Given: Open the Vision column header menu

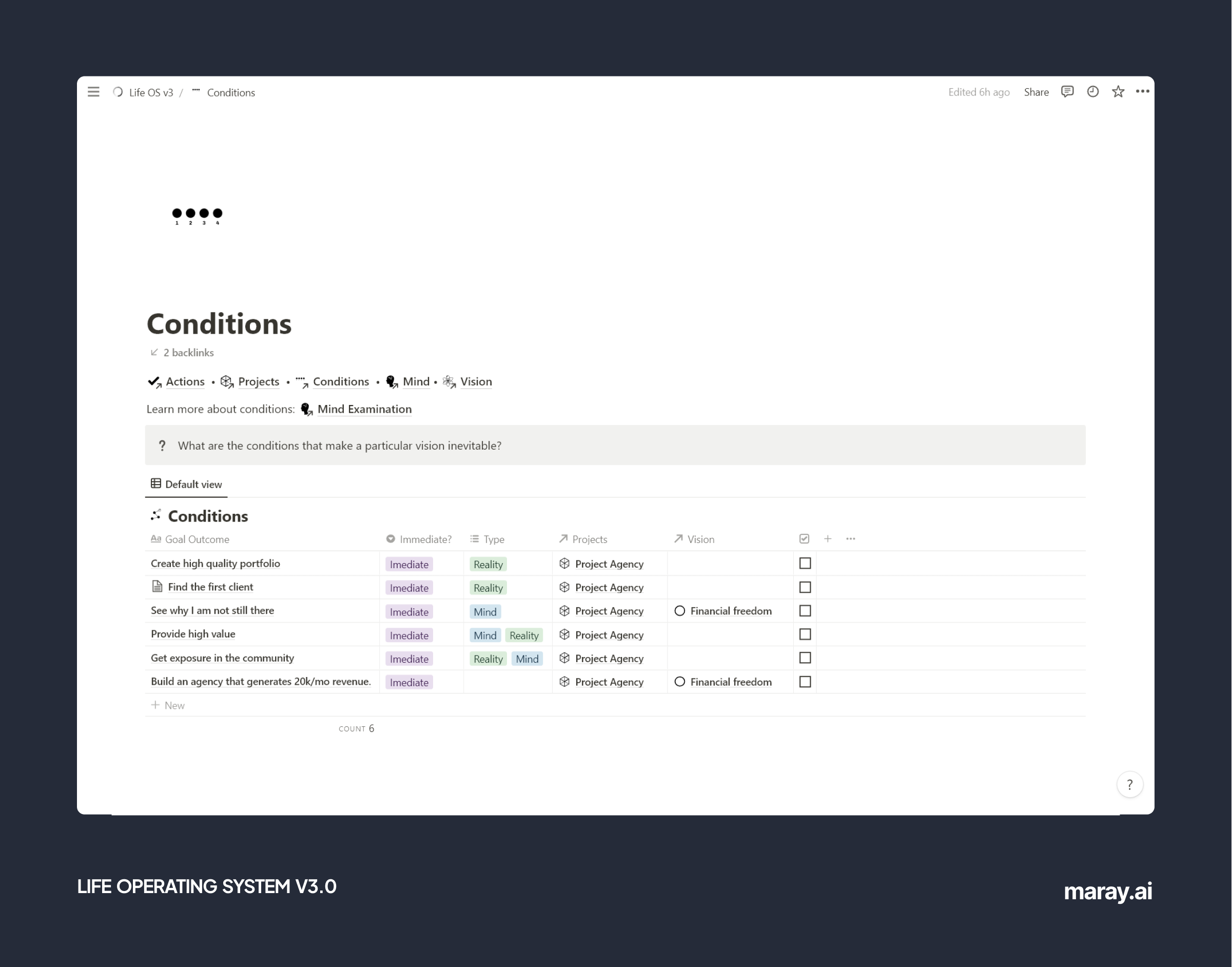Looking at the screenshot, I should pyautogui.click(x=694, y=539).
